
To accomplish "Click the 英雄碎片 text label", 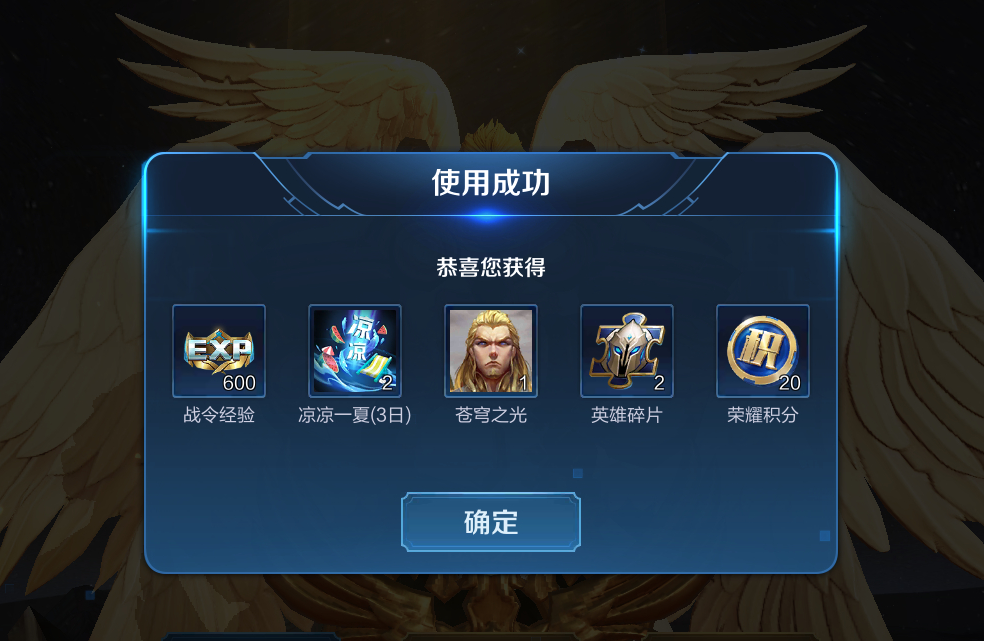I will point(627,415).
